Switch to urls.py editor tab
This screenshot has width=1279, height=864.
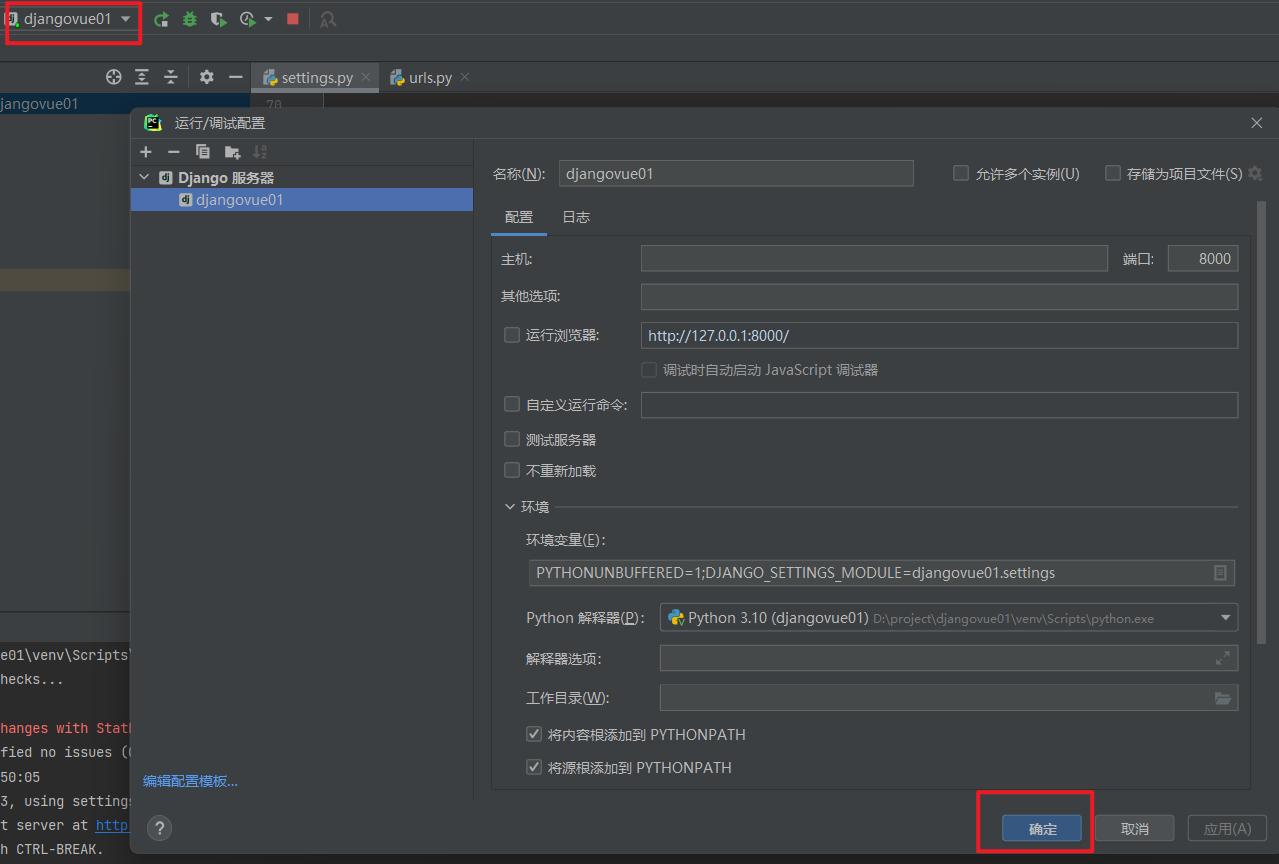[430, 77]
